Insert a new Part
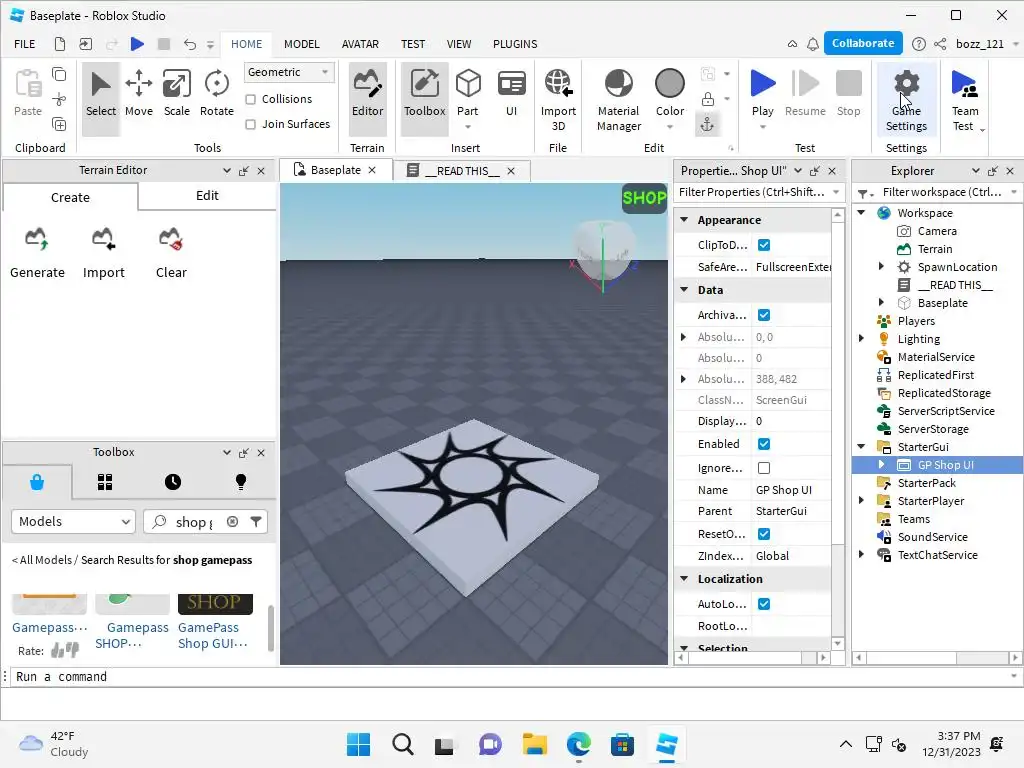This screenshot has height=768, width=1024. pos(468,93)
